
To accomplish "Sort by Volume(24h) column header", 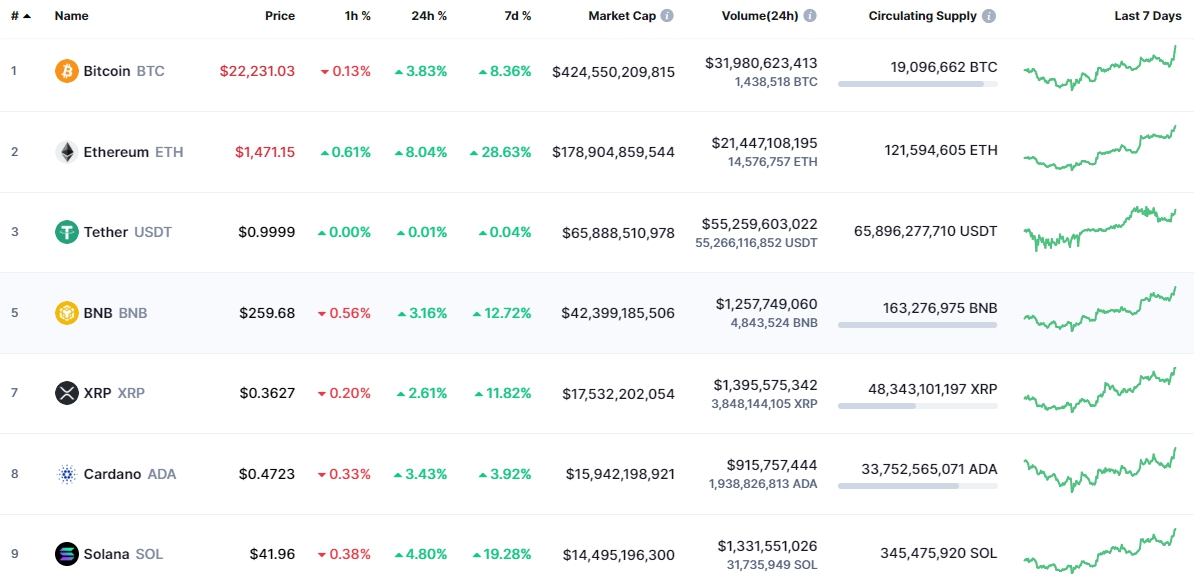I will coord(760,16).
